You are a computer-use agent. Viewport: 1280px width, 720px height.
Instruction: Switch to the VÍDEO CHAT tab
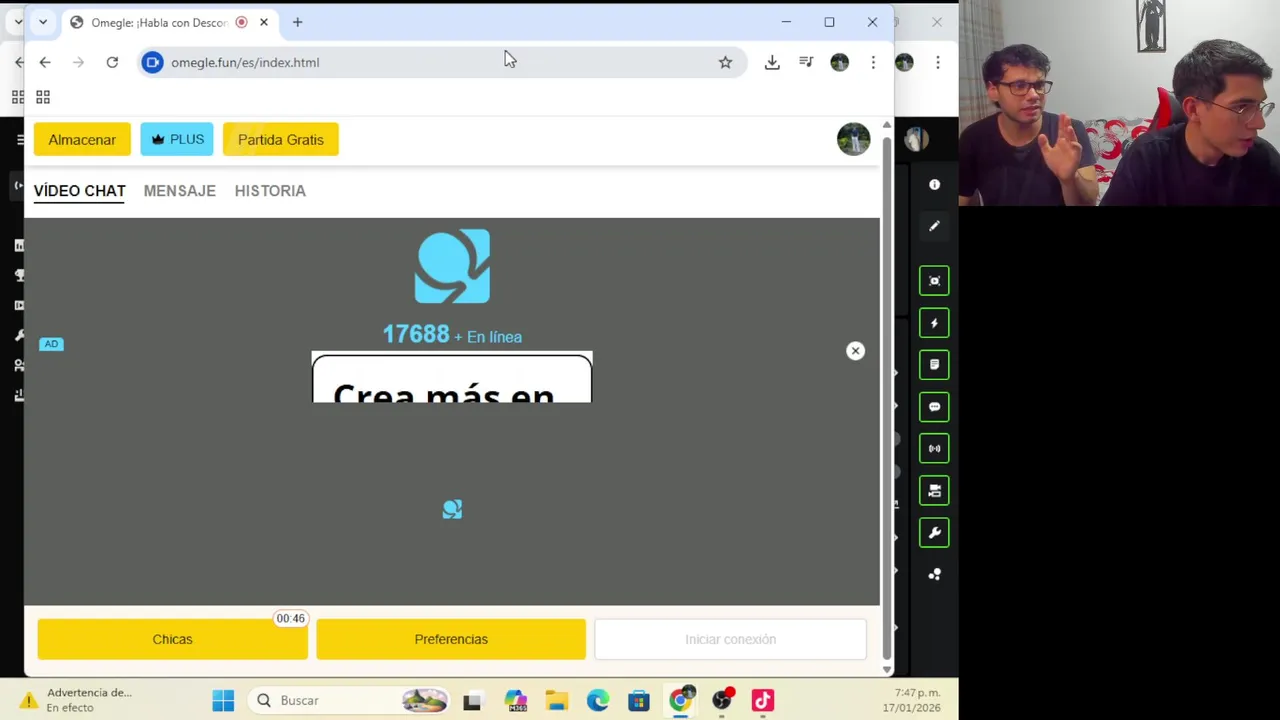click(x=80, y=191)
